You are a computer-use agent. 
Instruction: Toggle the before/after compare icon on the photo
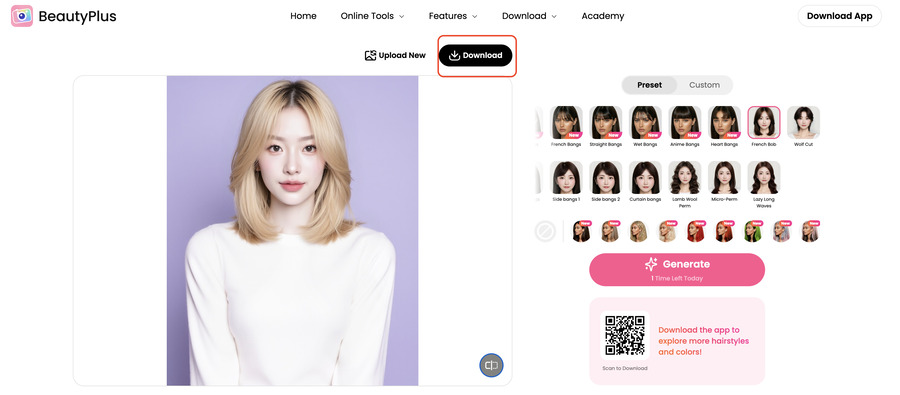pyautogui.click(x=491, y=365)
